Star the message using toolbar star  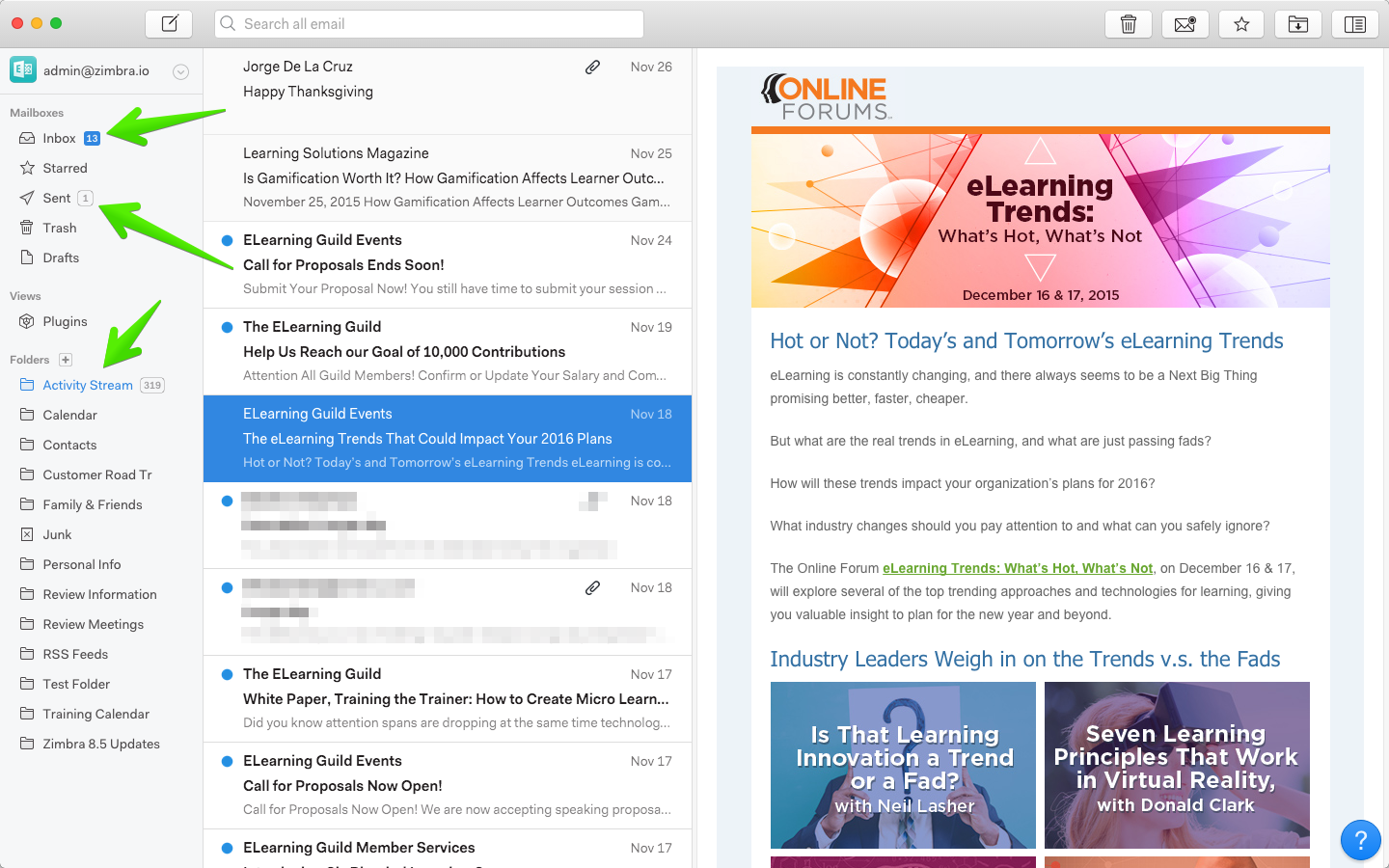[x=1241, y=24]
